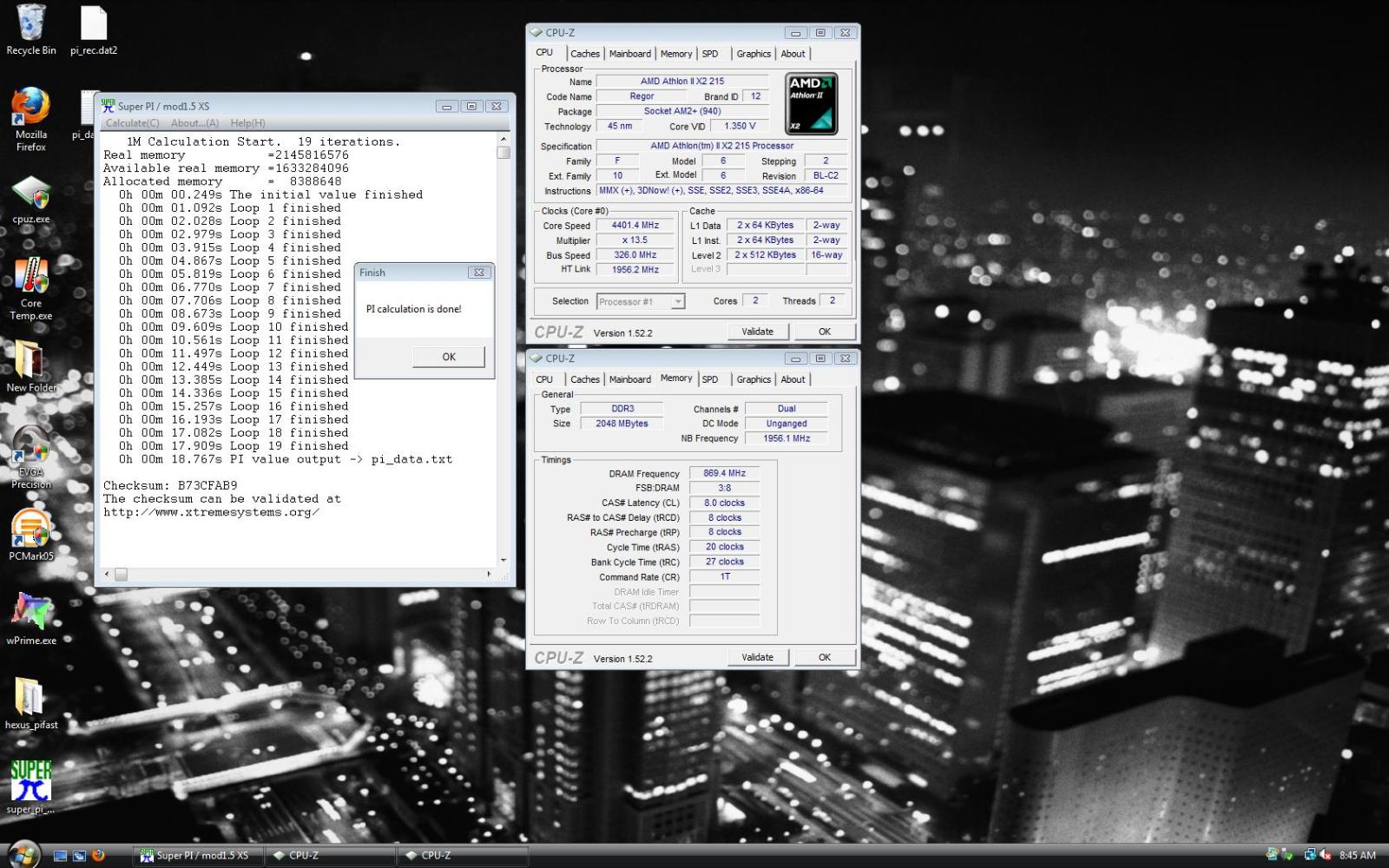
Task: Click Super PI horizontal scrollbar right arrow
Action: (489, 575)
